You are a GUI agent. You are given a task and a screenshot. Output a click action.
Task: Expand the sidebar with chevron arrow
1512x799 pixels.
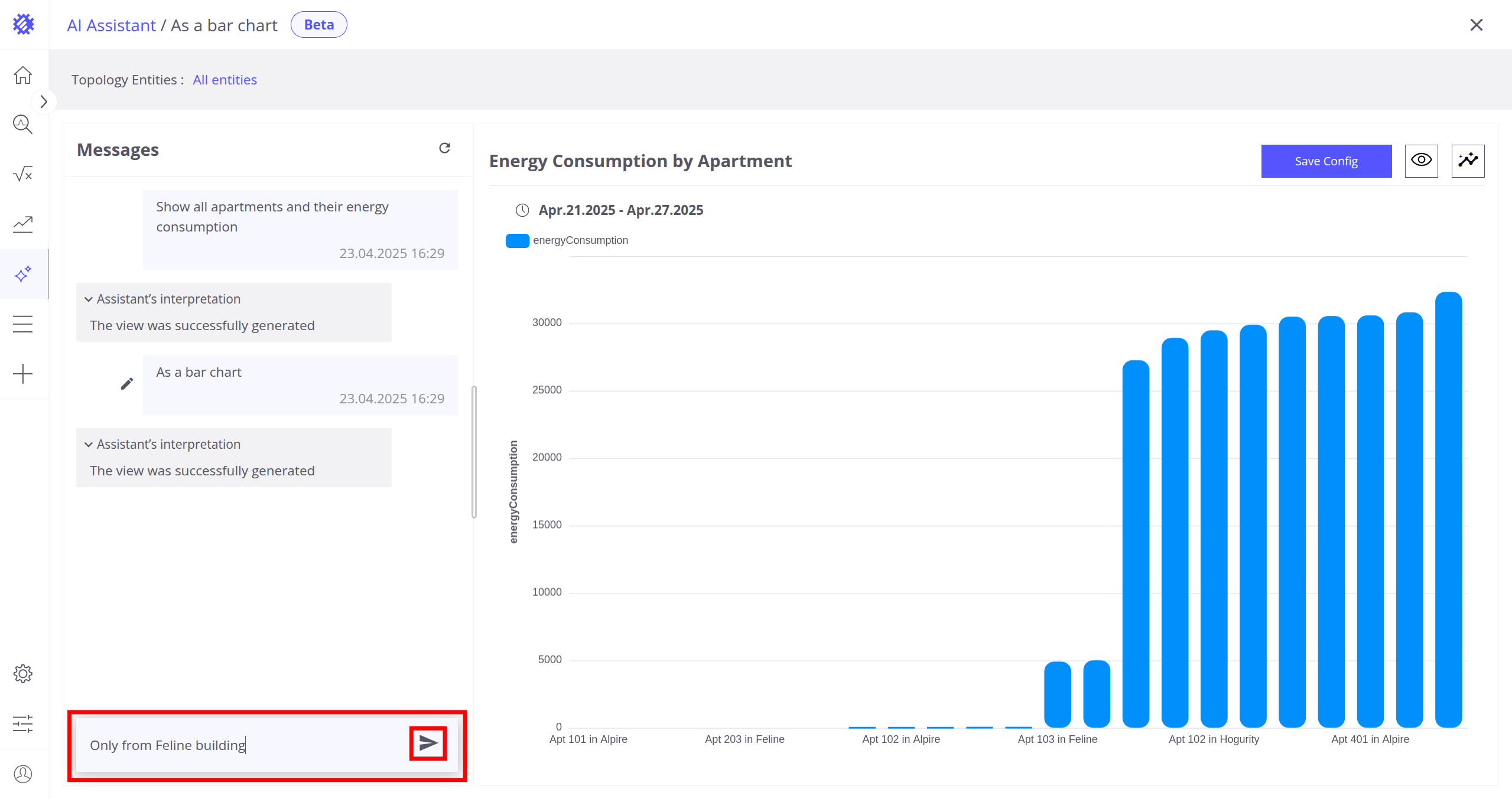tap(44, 102)
